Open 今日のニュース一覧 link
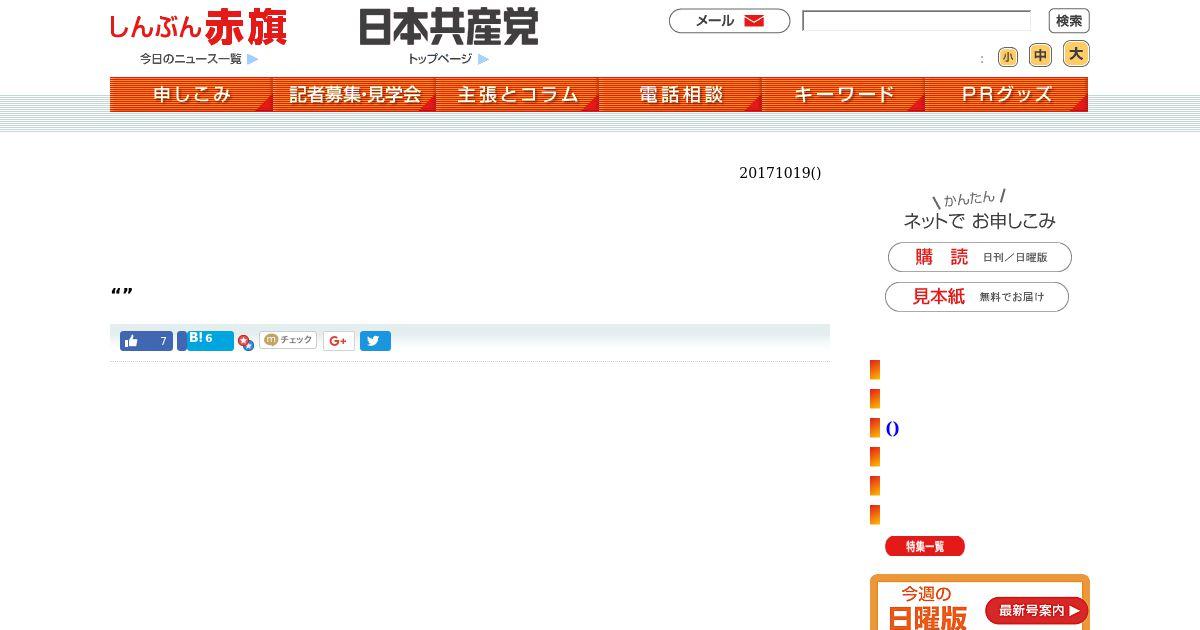This screenshot has height=630, width=1200. click(x=199, y=59)
